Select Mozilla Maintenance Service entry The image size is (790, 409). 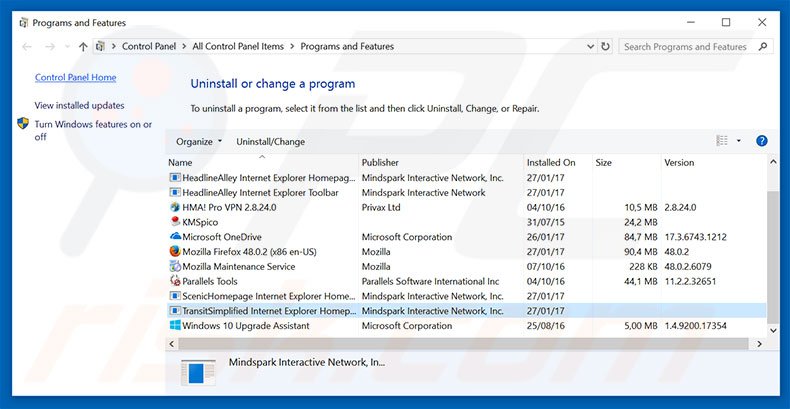[239, 266]
